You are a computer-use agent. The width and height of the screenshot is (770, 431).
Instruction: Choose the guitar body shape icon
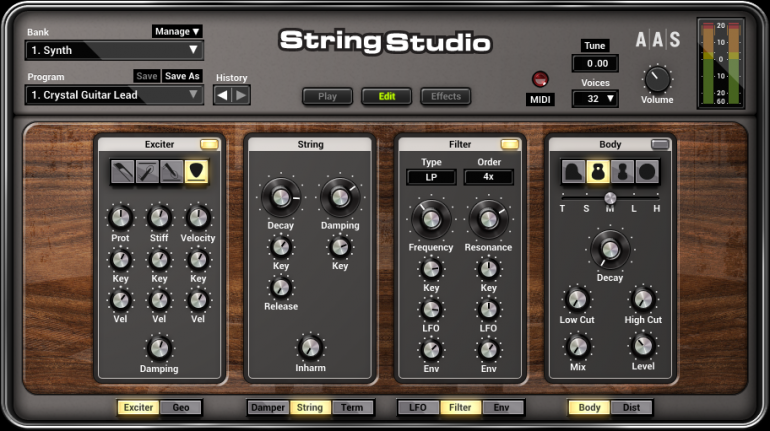click(x=598, y=172)
